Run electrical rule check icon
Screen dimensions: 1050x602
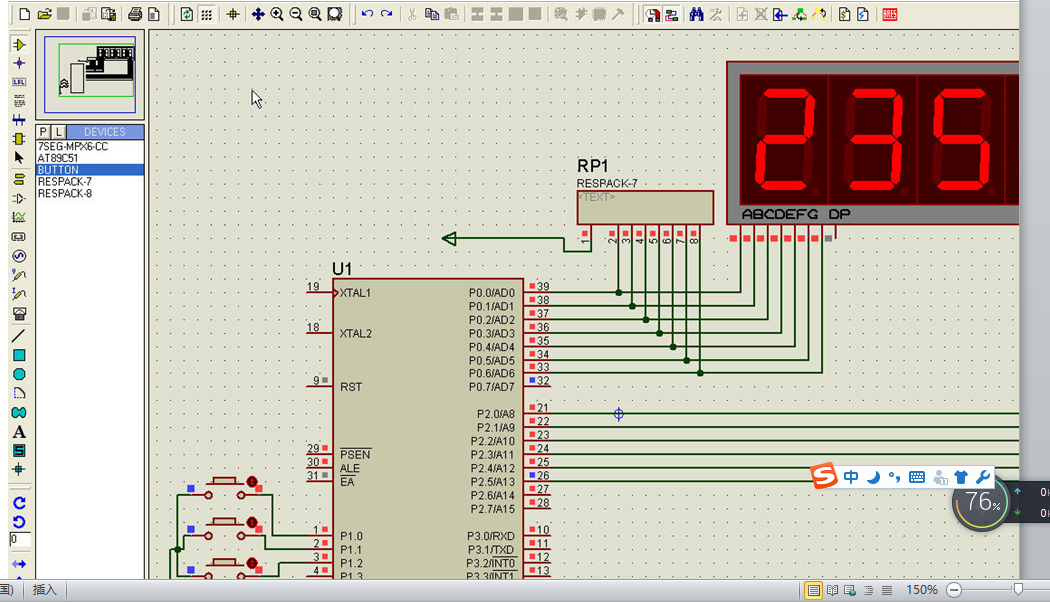click(863, 14)
